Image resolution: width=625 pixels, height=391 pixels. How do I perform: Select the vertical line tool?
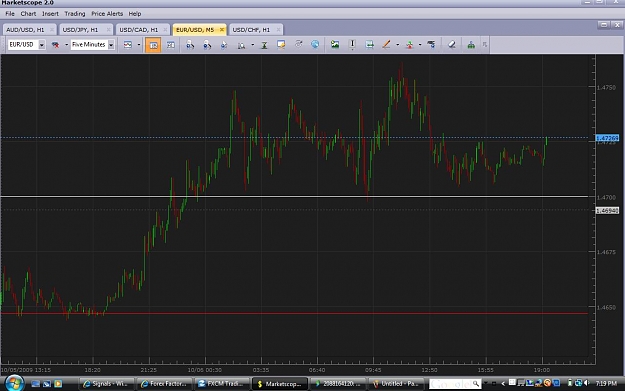(352, 45)
